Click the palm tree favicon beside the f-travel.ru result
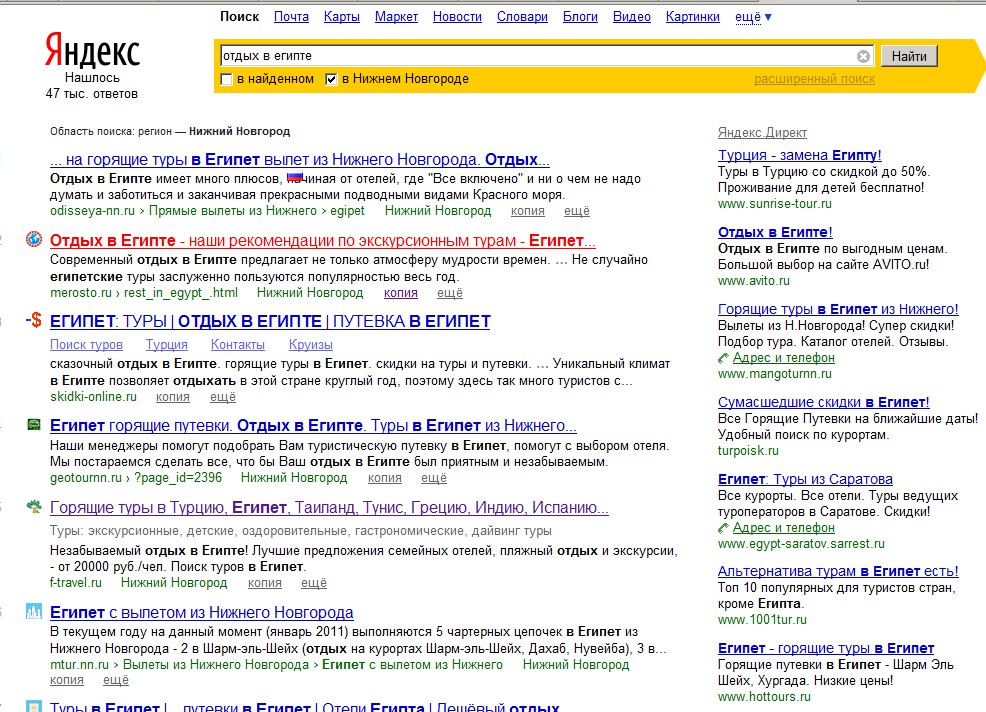 pyautogui.click(x=34, y=506)
